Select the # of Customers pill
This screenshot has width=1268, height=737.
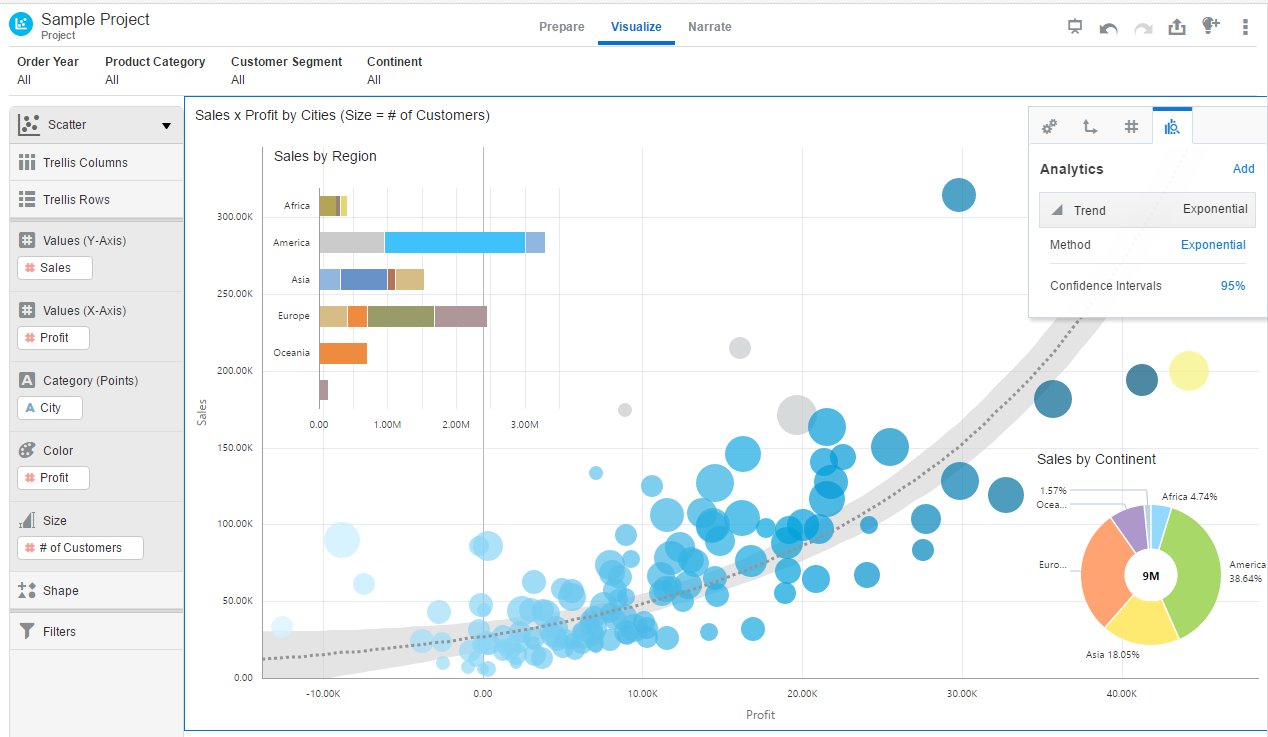[80, 548]
